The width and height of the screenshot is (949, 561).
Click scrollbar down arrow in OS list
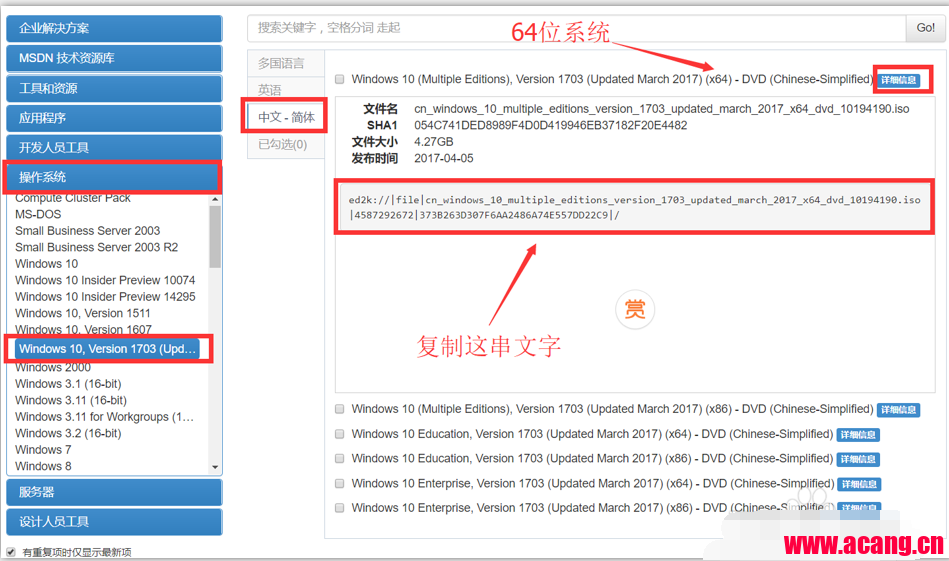pos(215,467)
